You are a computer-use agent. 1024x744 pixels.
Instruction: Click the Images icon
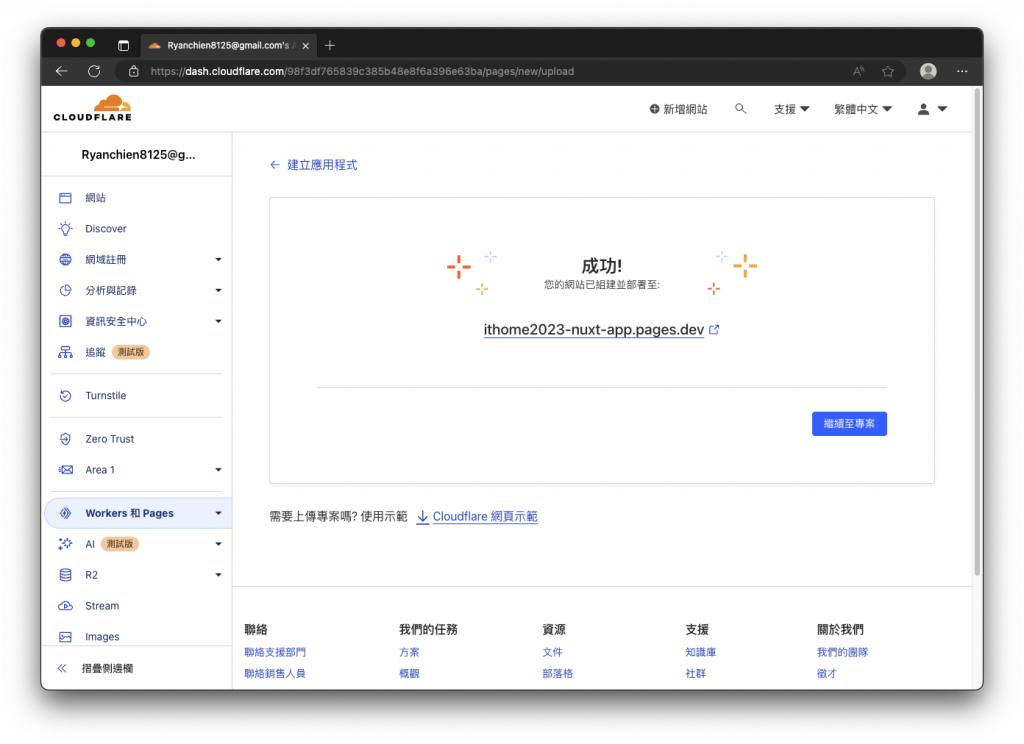(65, 636)
